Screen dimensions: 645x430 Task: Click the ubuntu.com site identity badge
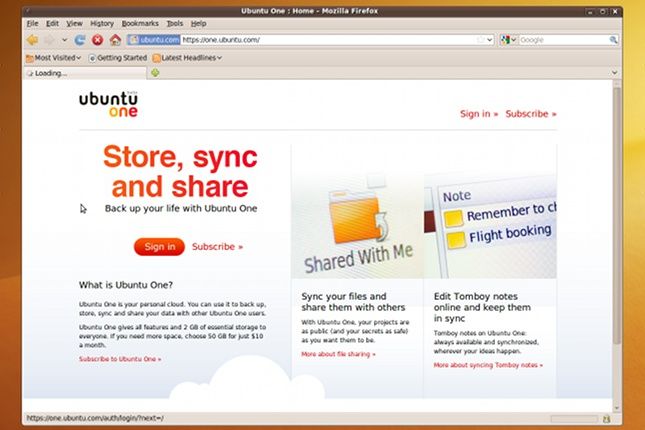[154, 40]
